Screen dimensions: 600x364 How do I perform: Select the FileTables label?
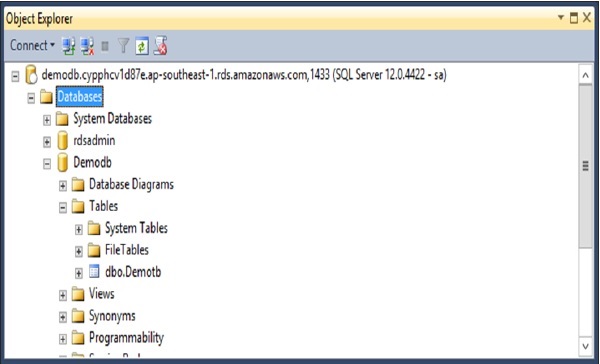(127, 250)
